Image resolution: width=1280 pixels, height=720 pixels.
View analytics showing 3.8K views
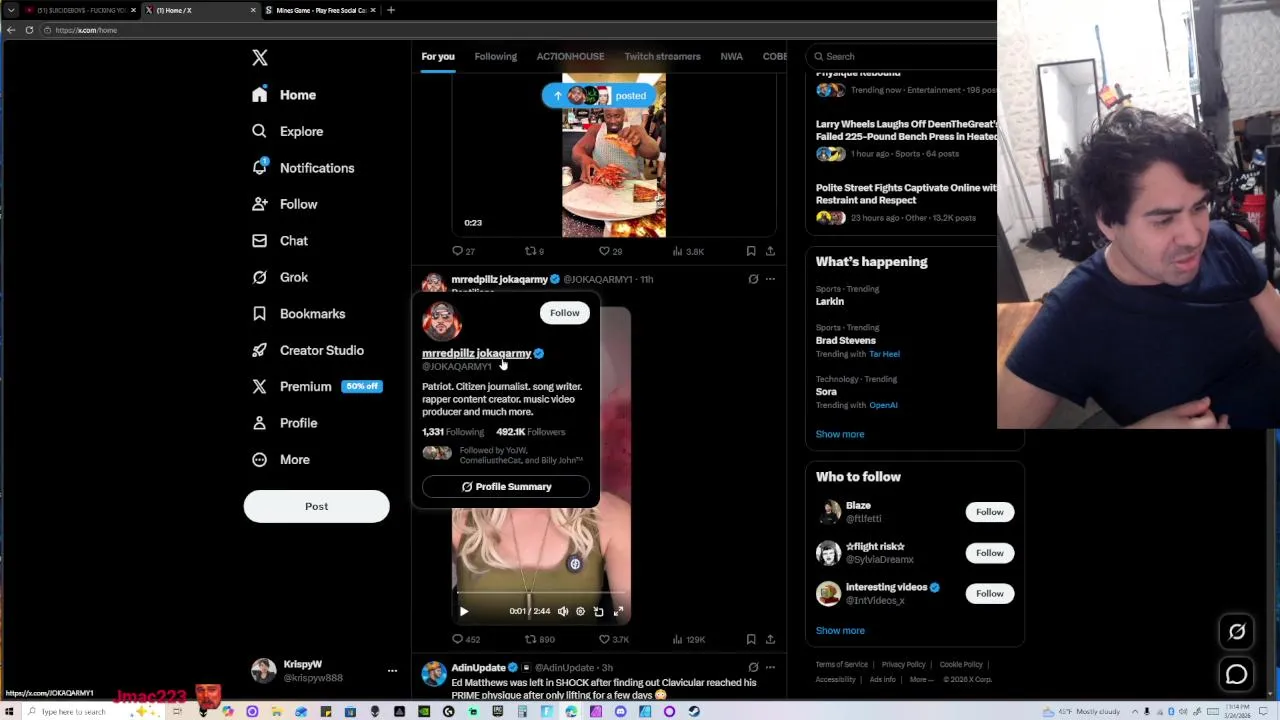pos(689,251)
